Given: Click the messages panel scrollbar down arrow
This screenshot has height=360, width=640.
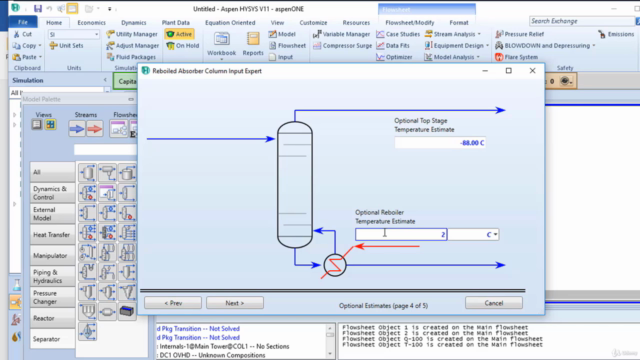Looking at the screenshot, I should (330, 354).
